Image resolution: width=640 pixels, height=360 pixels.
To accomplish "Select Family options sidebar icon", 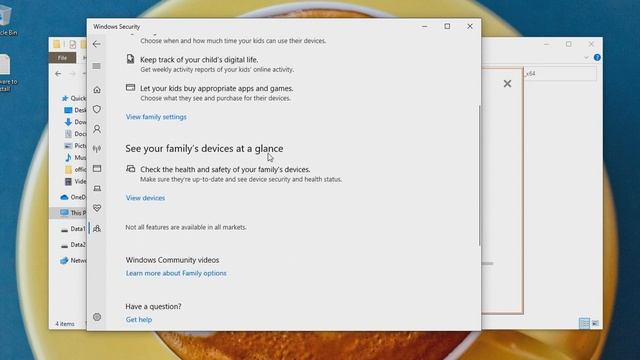I will click(97, 228).
